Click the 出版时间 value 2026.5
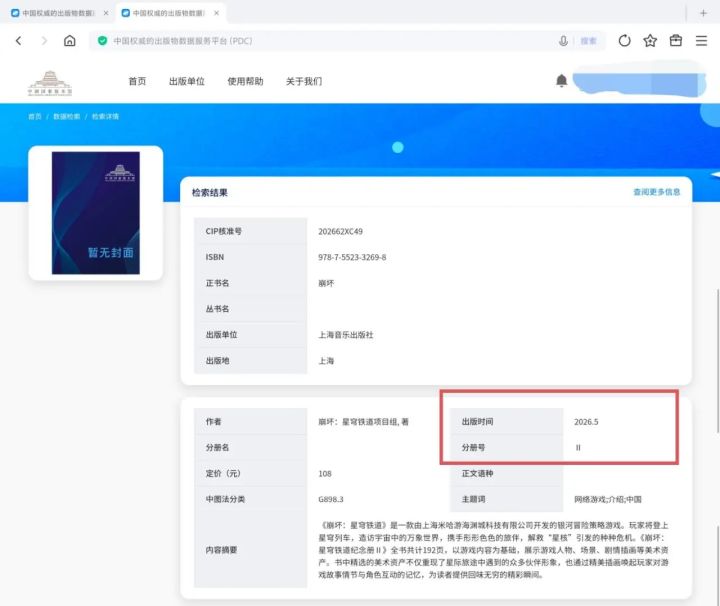720x606 pixels. (x=586, y=422)
